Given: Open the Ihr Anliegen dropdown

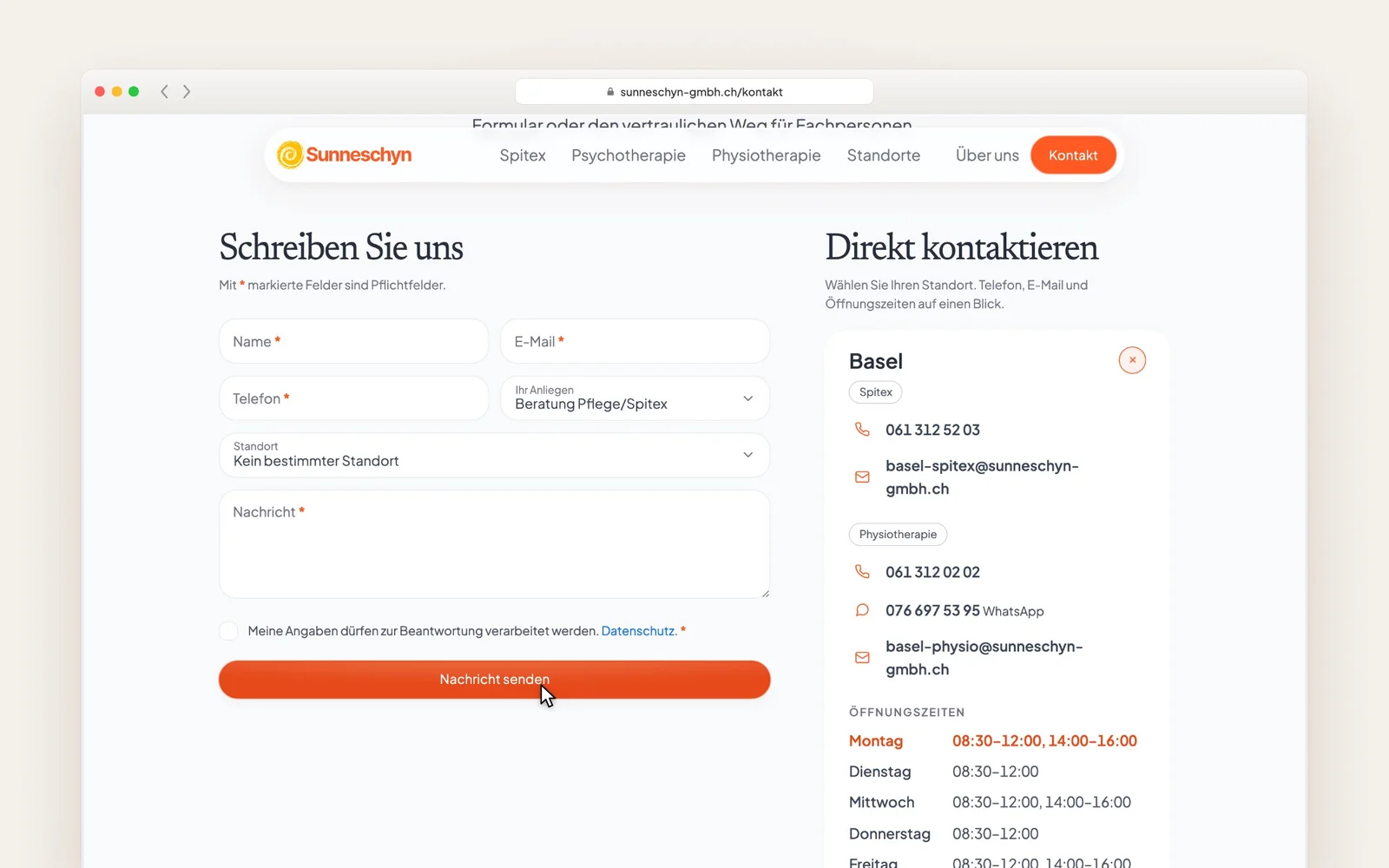Looking at the screenshot, I should coord(635,398).
